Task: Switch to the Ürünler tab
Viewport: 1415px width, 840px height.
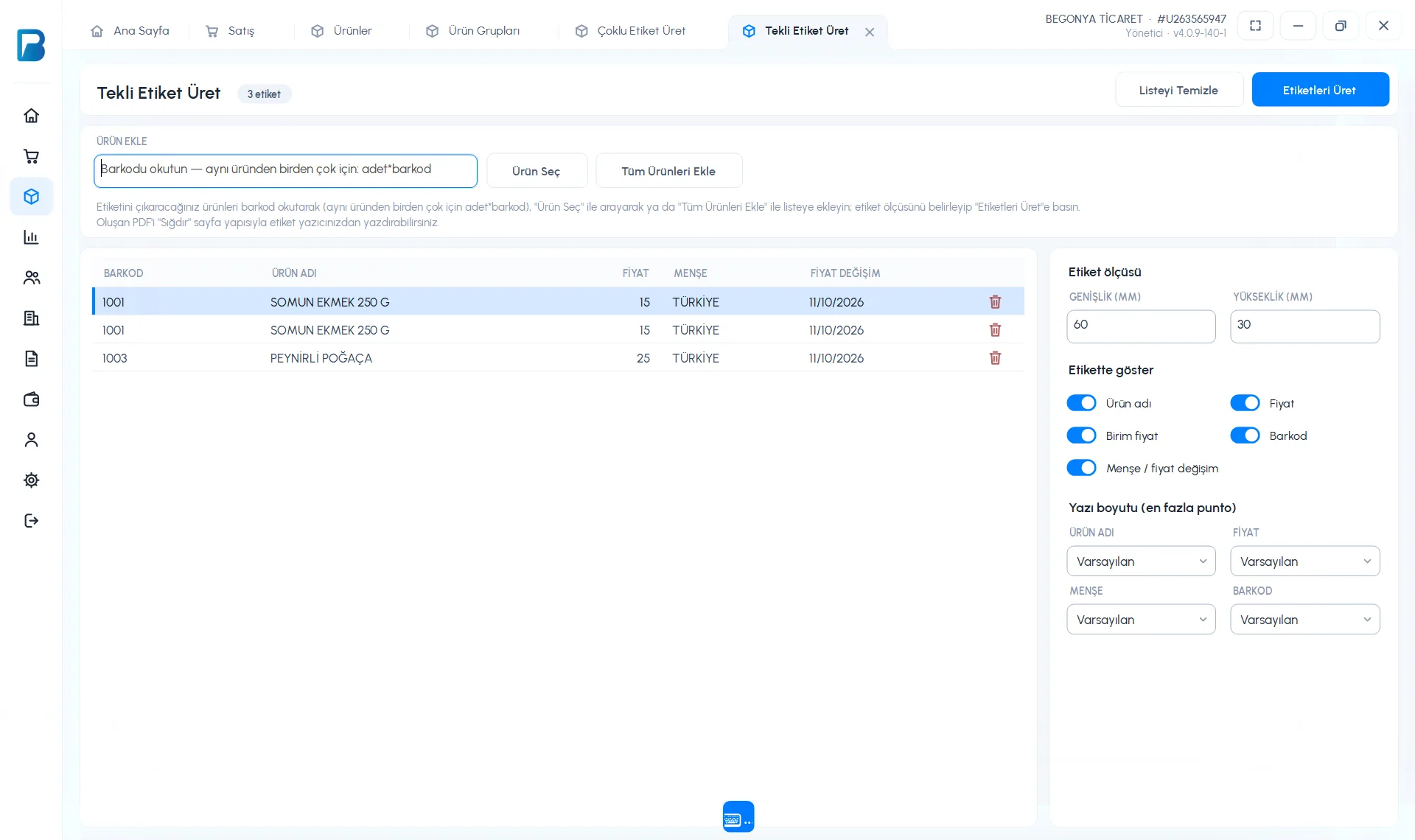Action: click(x=342, y=31)
